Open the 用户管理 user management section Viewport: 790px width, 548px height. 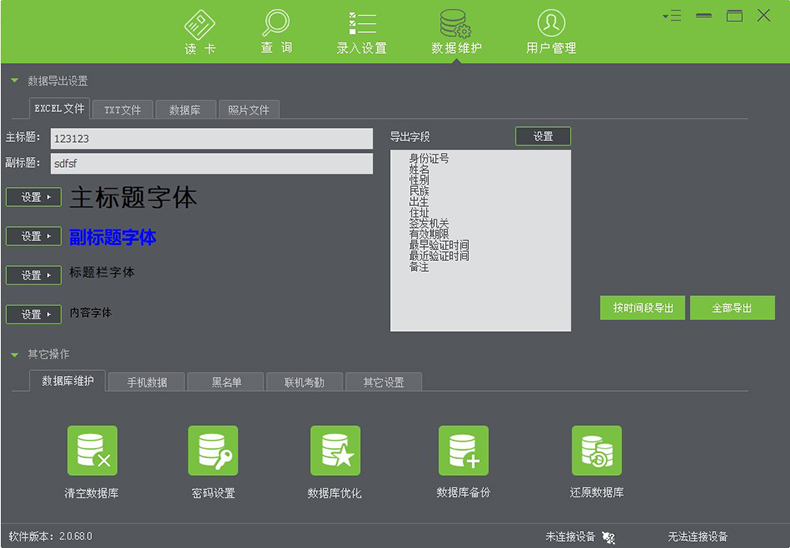(550, 30)
